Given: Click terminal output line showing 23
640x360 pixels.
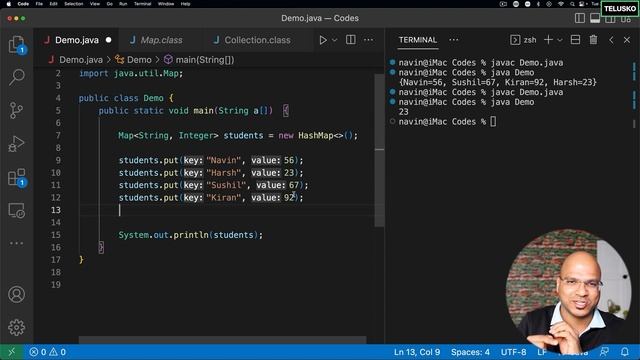Looking at the screenshot, I should coord(403,112).
